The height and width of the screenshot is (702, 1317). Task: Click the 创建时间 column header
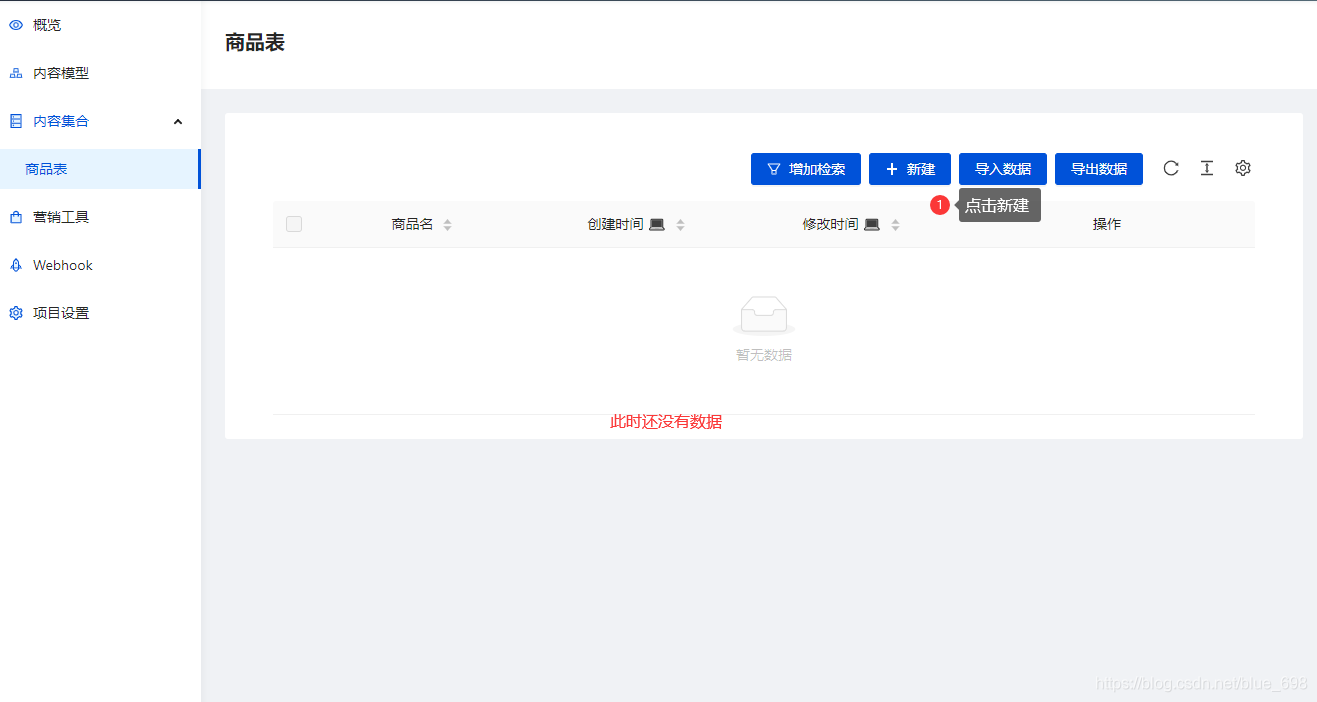pyautogui.click(x=615, y=224)
